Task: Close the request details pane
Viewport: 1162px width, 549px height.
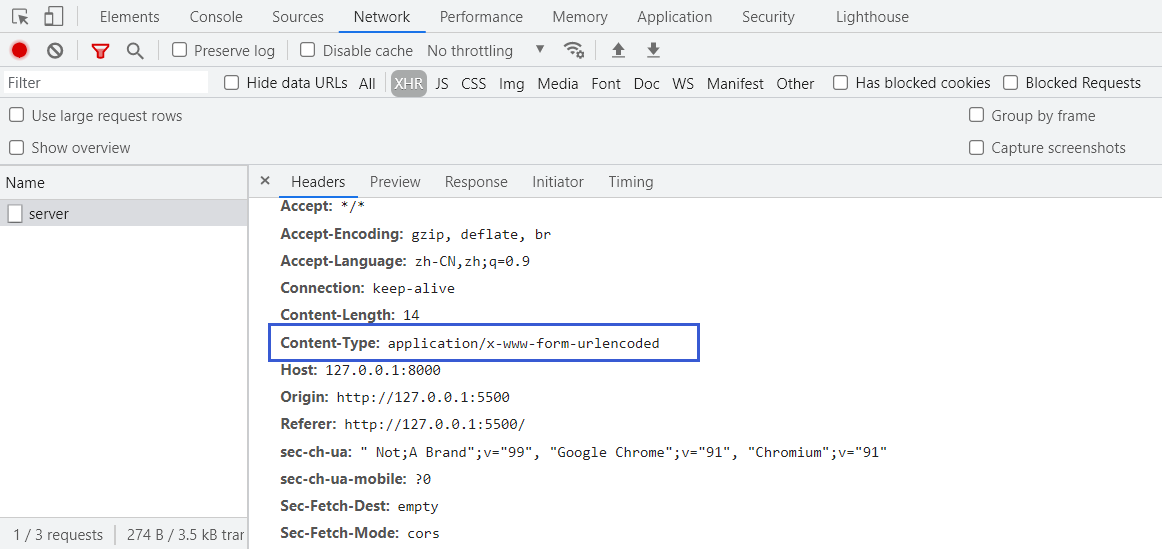Action: tap(265, 181)
